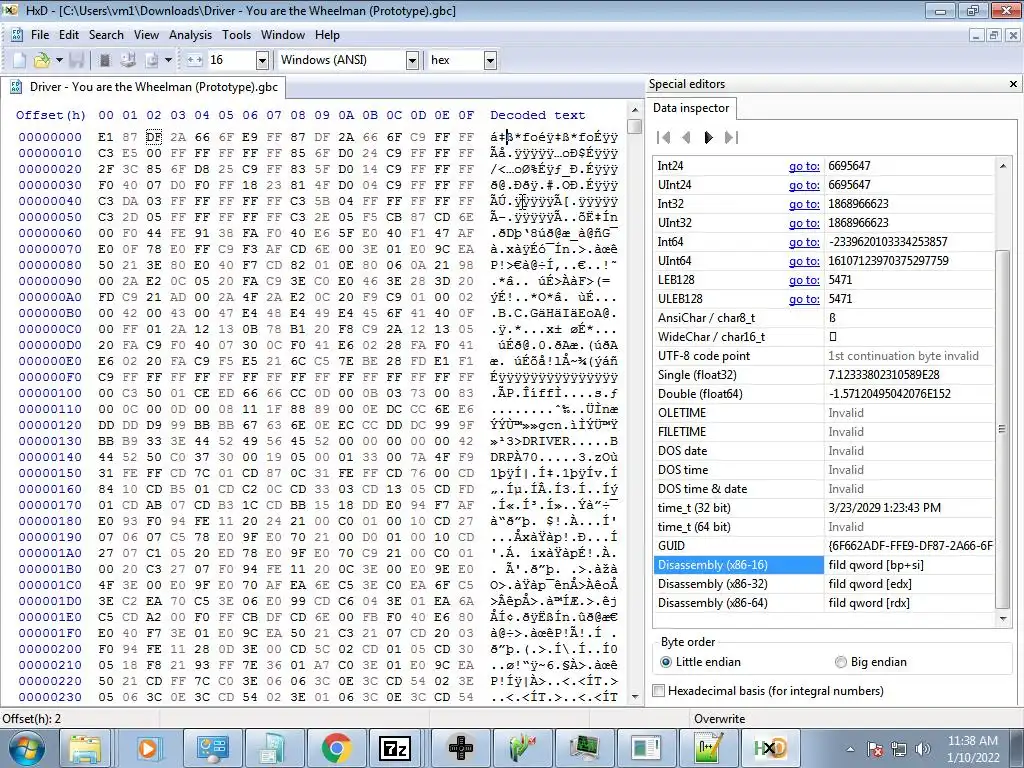Click the AnsiChar / char8_t row

point(824,318)
